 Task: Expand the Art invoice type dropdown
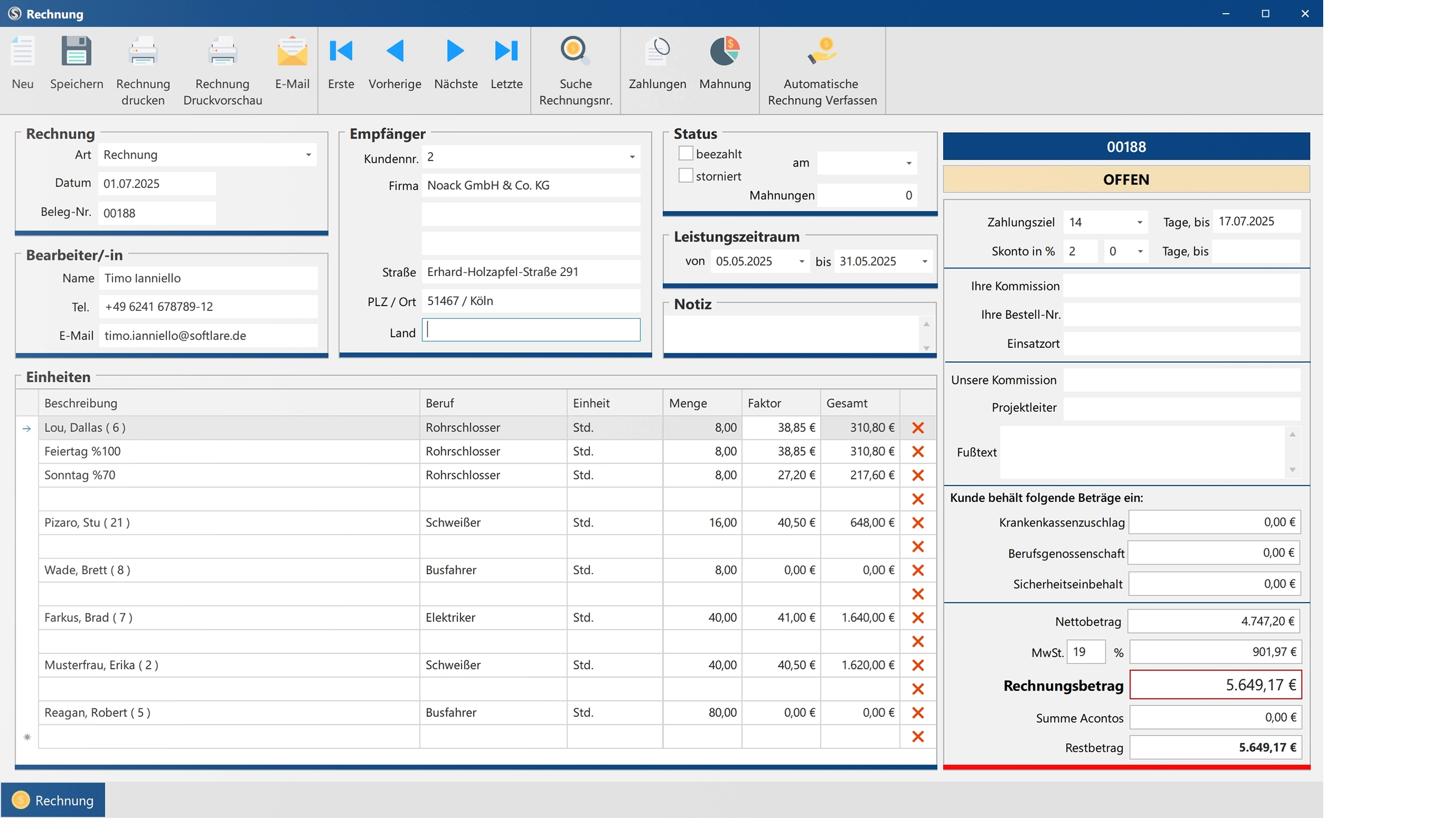[308, 155]
